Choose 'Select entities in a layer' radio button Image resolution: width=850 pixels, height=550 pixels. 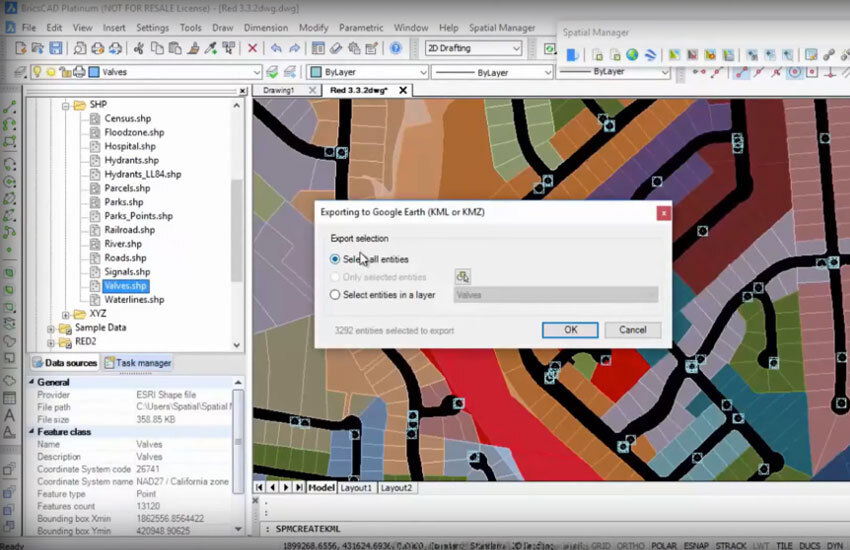[x=335, y=295]
